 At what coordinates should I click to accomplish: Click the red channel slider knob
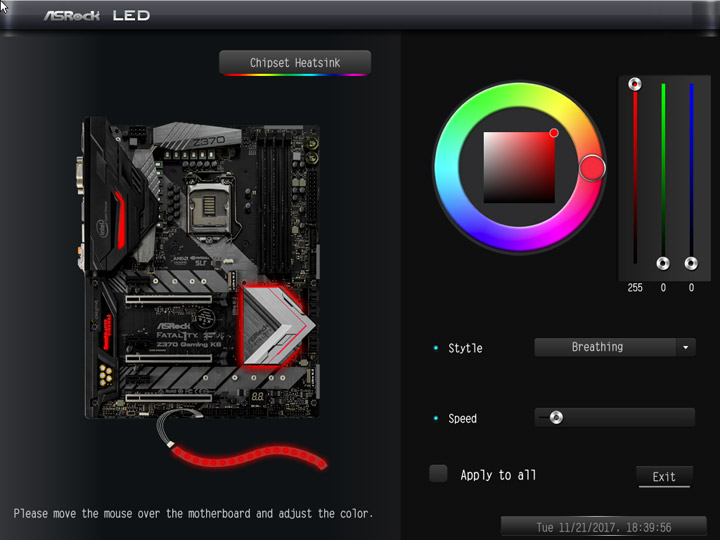click(635, 84)
